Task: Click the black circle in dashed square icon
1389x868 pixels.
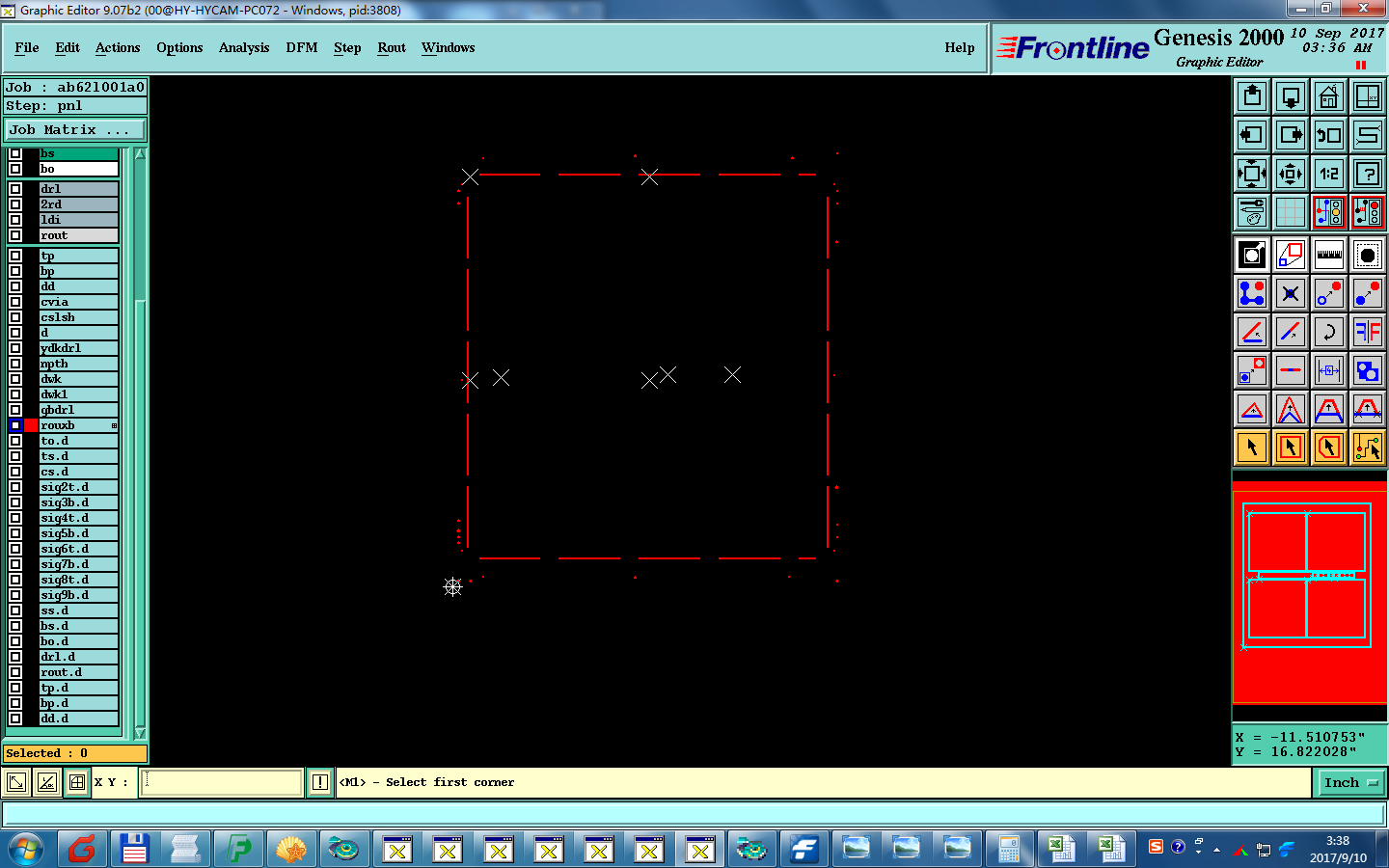Action: point(1368,255)
